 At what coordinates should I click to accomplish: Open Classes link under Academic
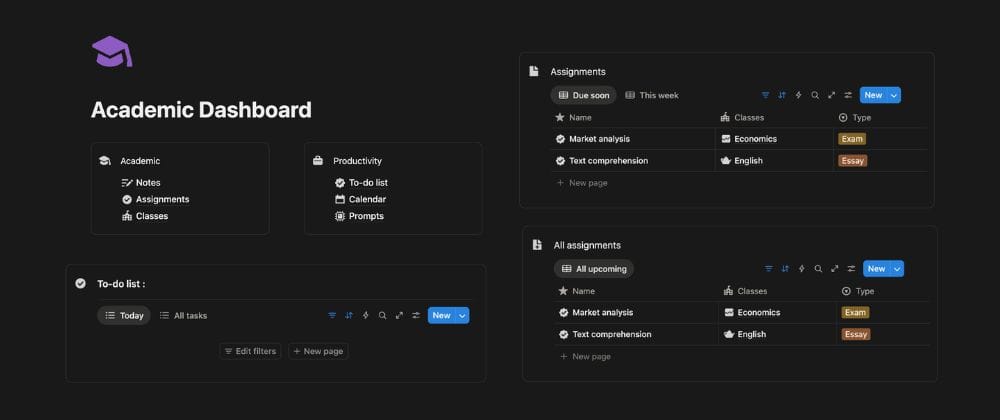(x=145, y=216)
